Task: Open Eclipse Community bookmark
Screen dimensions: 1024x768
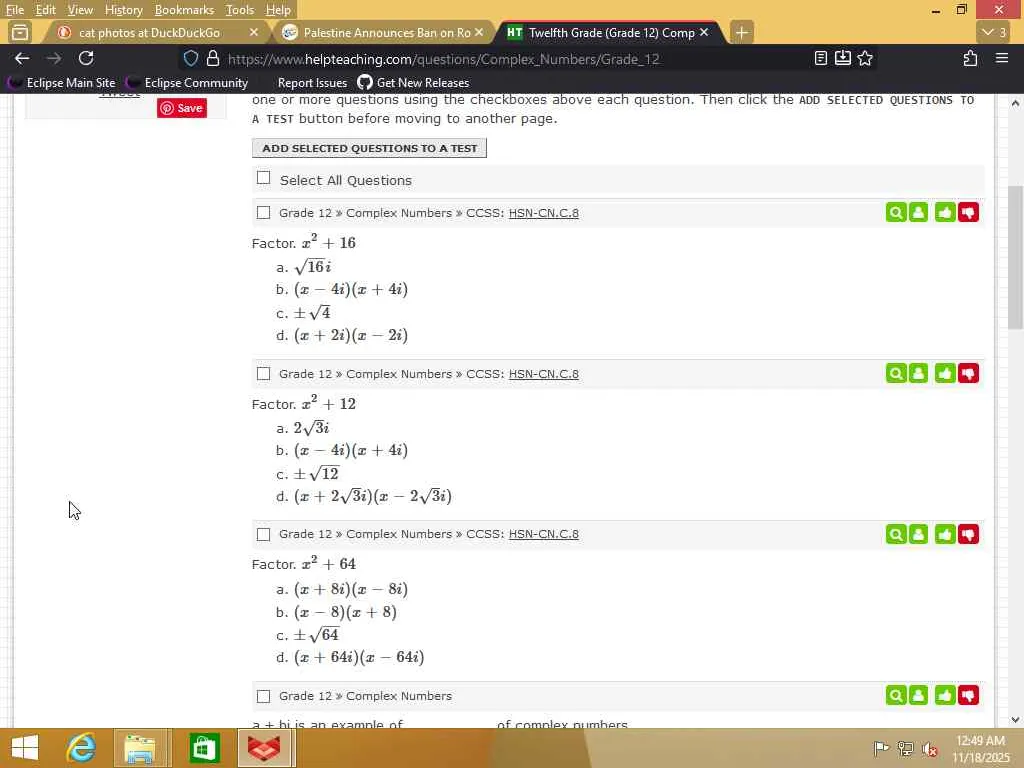Action: pyautogui.click(x=187, y=83)
